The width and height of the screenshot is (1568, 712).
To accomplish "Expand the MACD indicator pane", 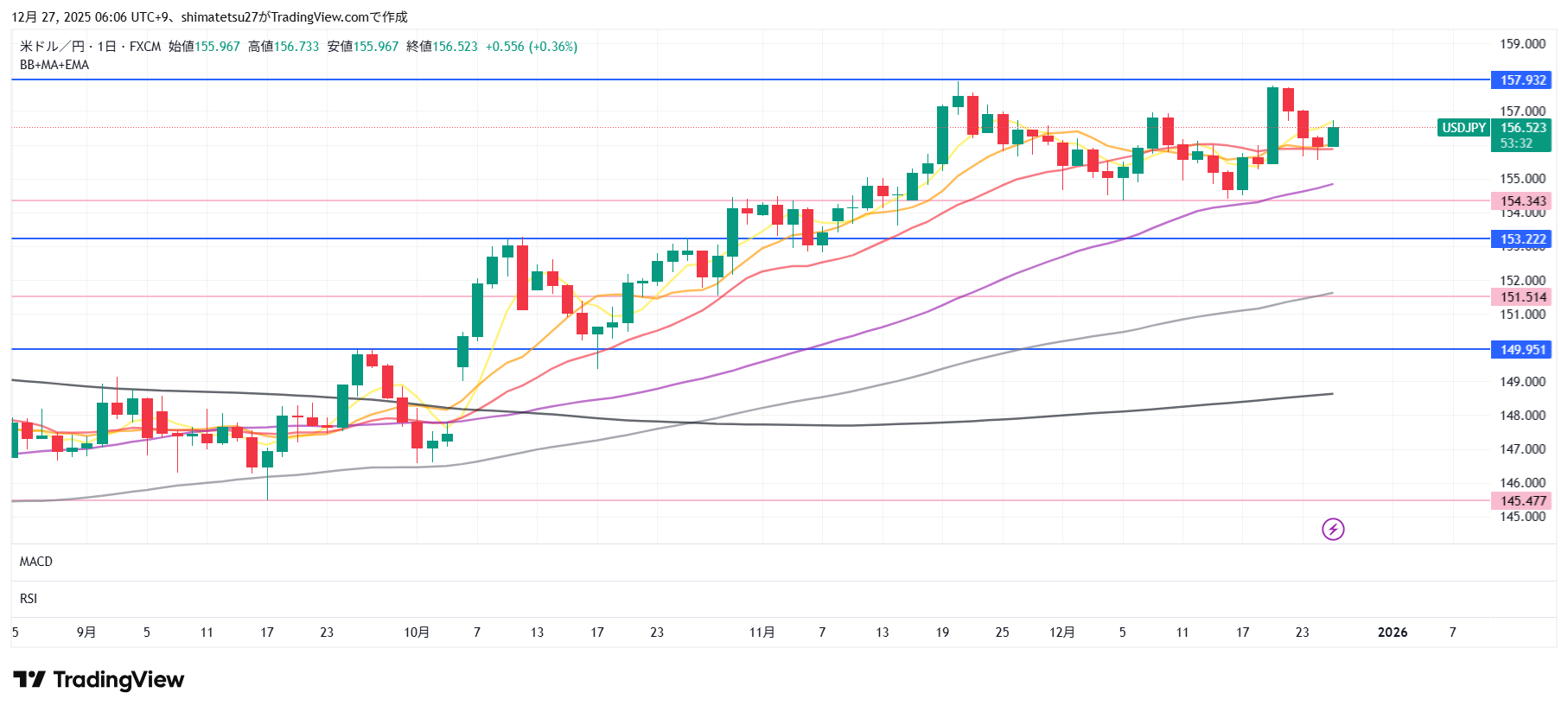I will coord(36,562).
